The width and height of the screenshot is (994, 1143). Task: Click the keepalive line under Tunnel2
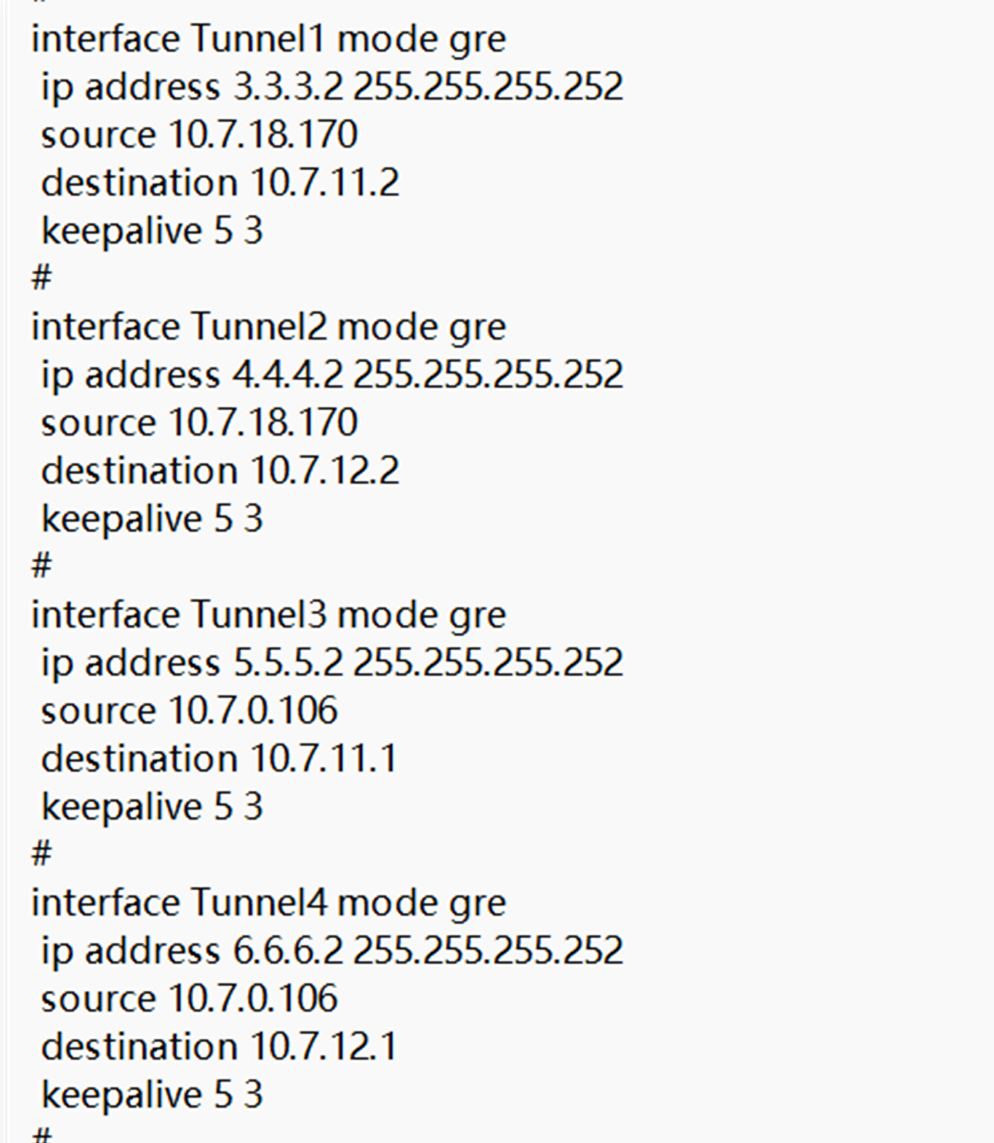[x=151, y=518]
